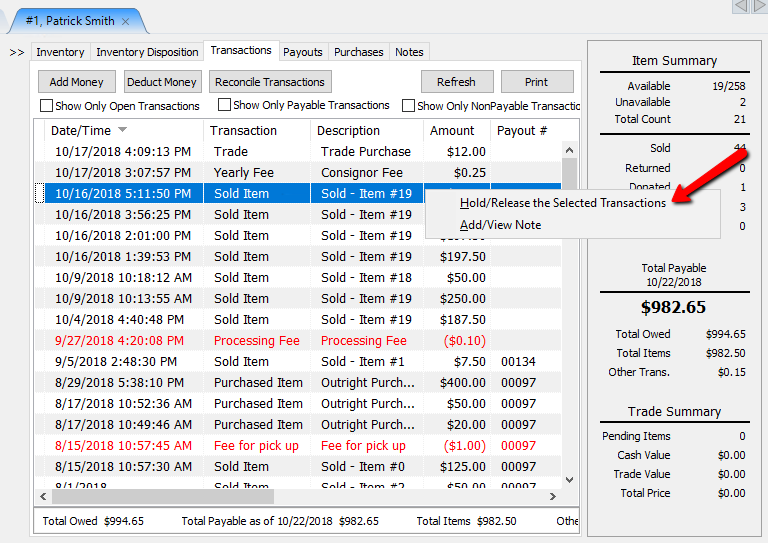Image resolution: width=768 pixels, height=543 pixels.
Task: Select the 8/17/2018 10:52:36 AM row
Action: click(298, 404)
